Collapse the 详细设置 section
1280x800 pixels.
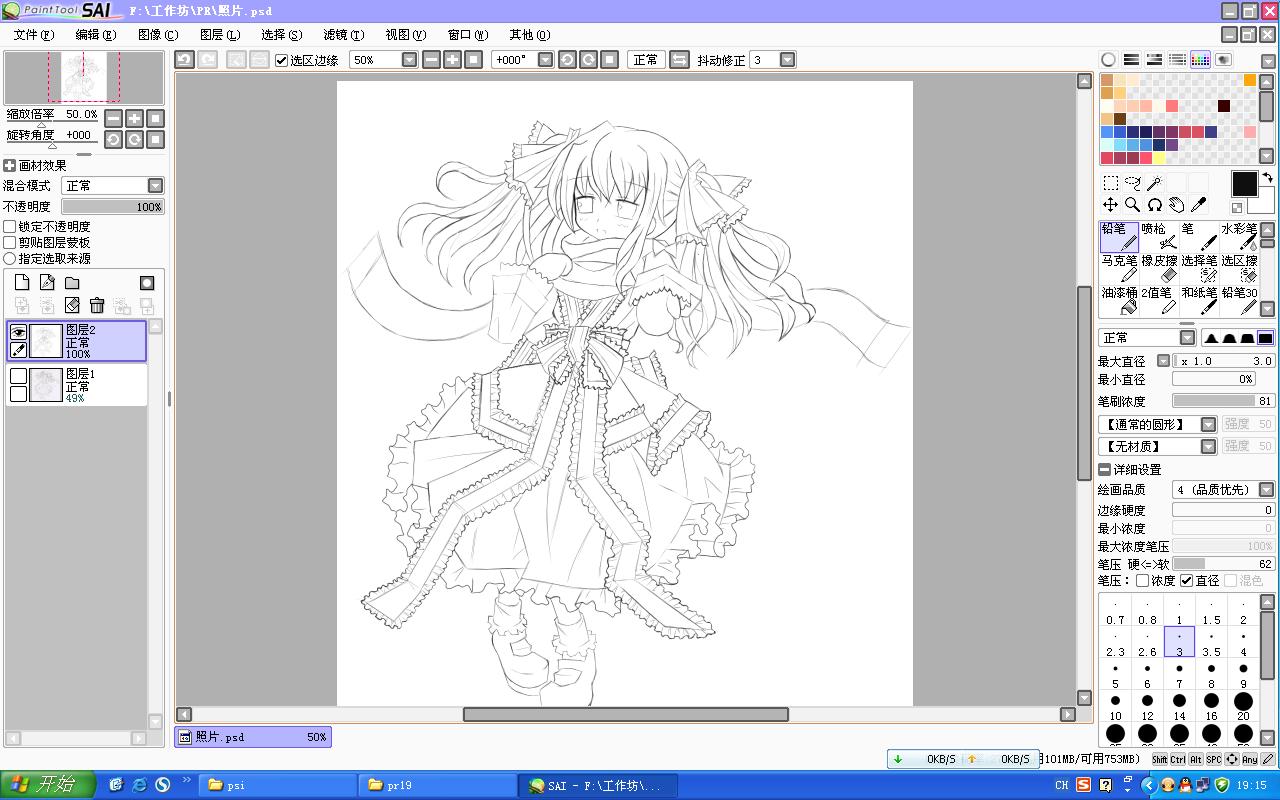[x=1104, y=470]
